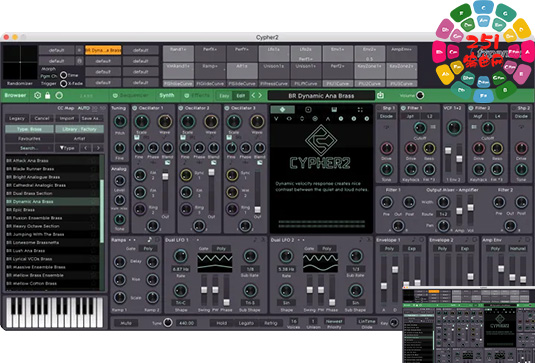This screenshot has width=535, height=363.
Task: Click the Legato button
Action: click(246, 323)
